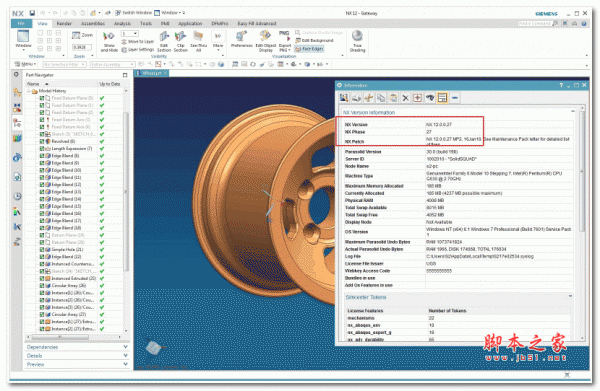Open the No Selection Filter dropdown
This screenshot has height=391, width=600.
[64, 64]
